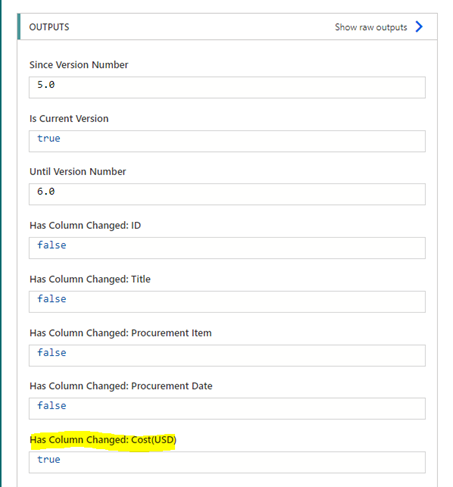Image resolution: width=453 pixels, height=487 pixels.
Task: Select the OUTPUTS section header
Action: (49, 27)
